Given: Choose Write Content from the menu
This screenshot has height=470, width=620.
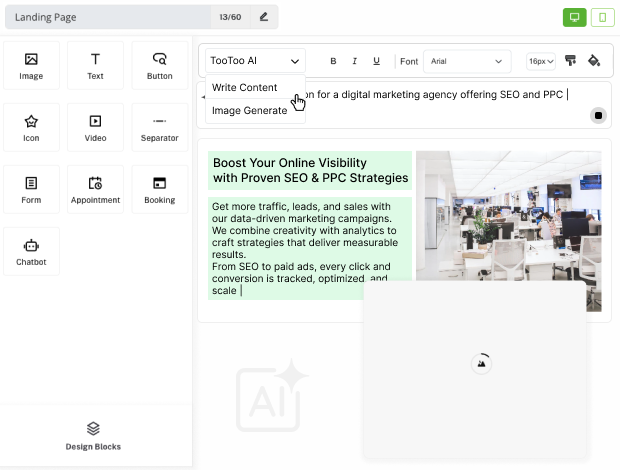Looking at the screenshot, I should tap(245, 87).
